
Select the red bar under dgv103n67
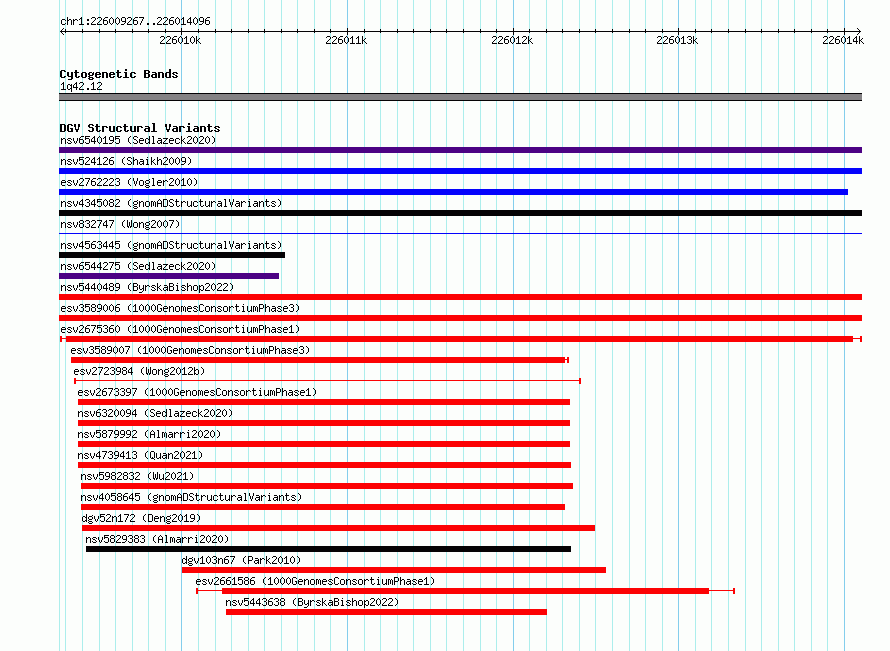393,570
